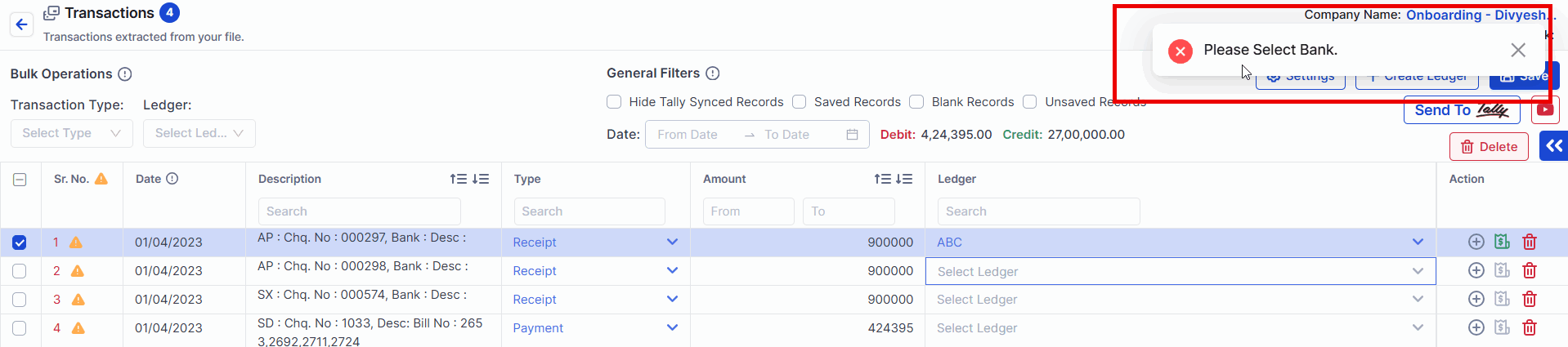Open bill details icon for row 1
Viewport: 1568px width, 347px height.
pyautogui.click(x=1503, y=241)
